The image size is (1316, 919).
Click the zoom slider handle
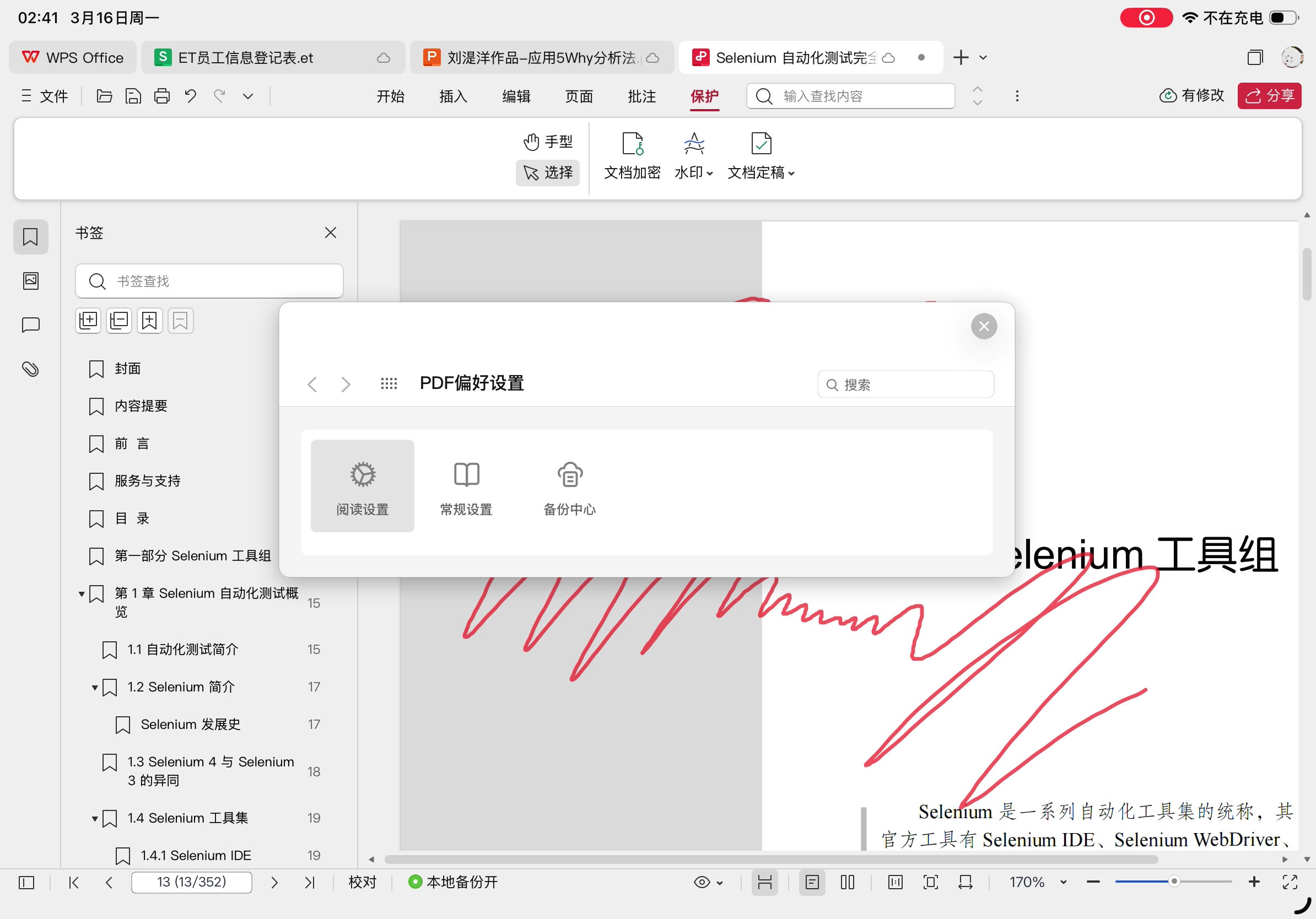(x=1173, y=881)
